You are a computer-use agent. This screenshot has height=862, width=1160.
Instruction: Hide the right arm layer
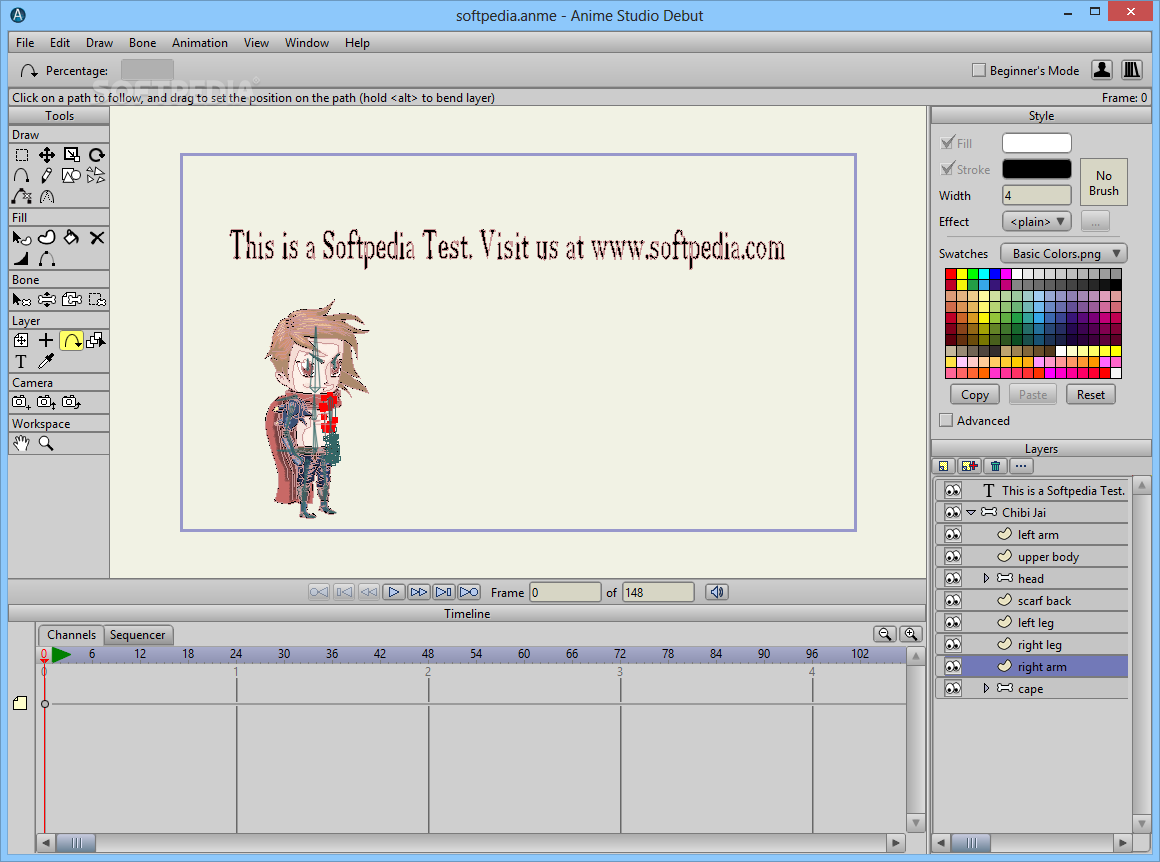[953, 667]
